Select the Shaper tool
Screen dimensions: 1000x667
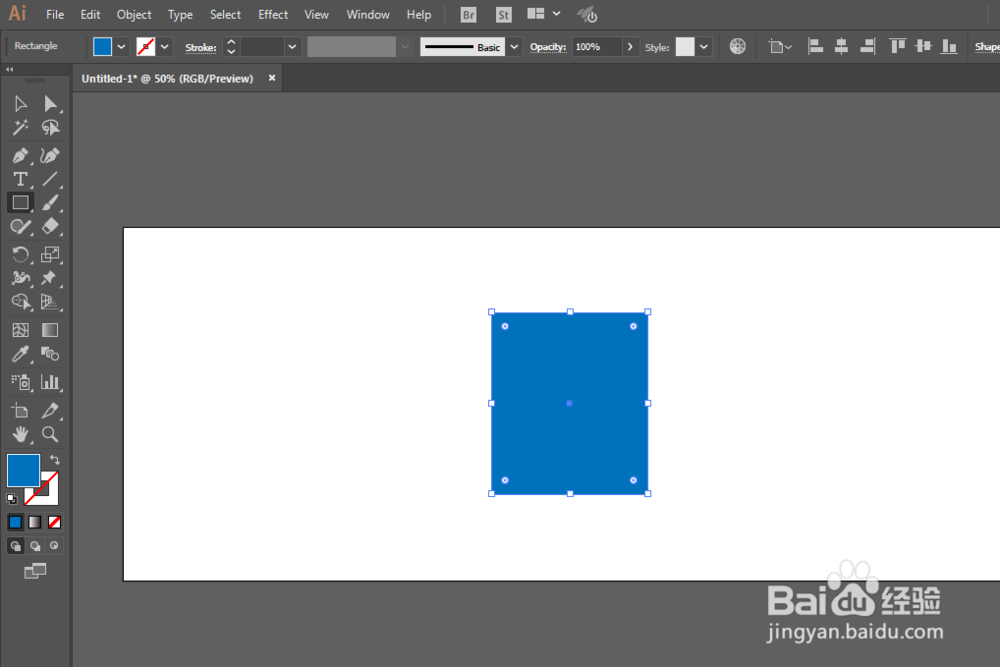[x=20, y=226]
